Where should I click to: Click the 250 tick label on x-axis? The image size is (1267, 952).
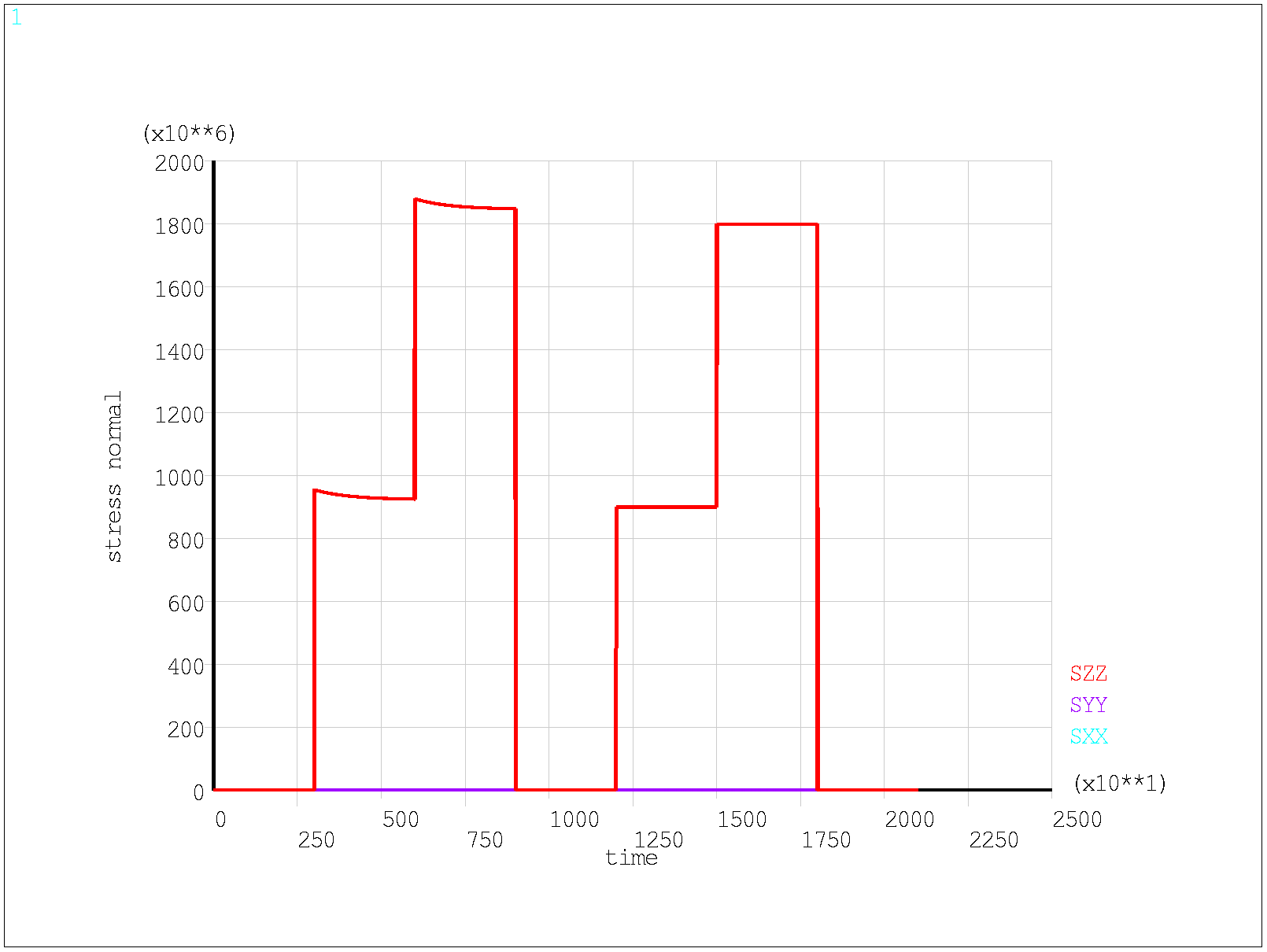(x=316, y=840)
